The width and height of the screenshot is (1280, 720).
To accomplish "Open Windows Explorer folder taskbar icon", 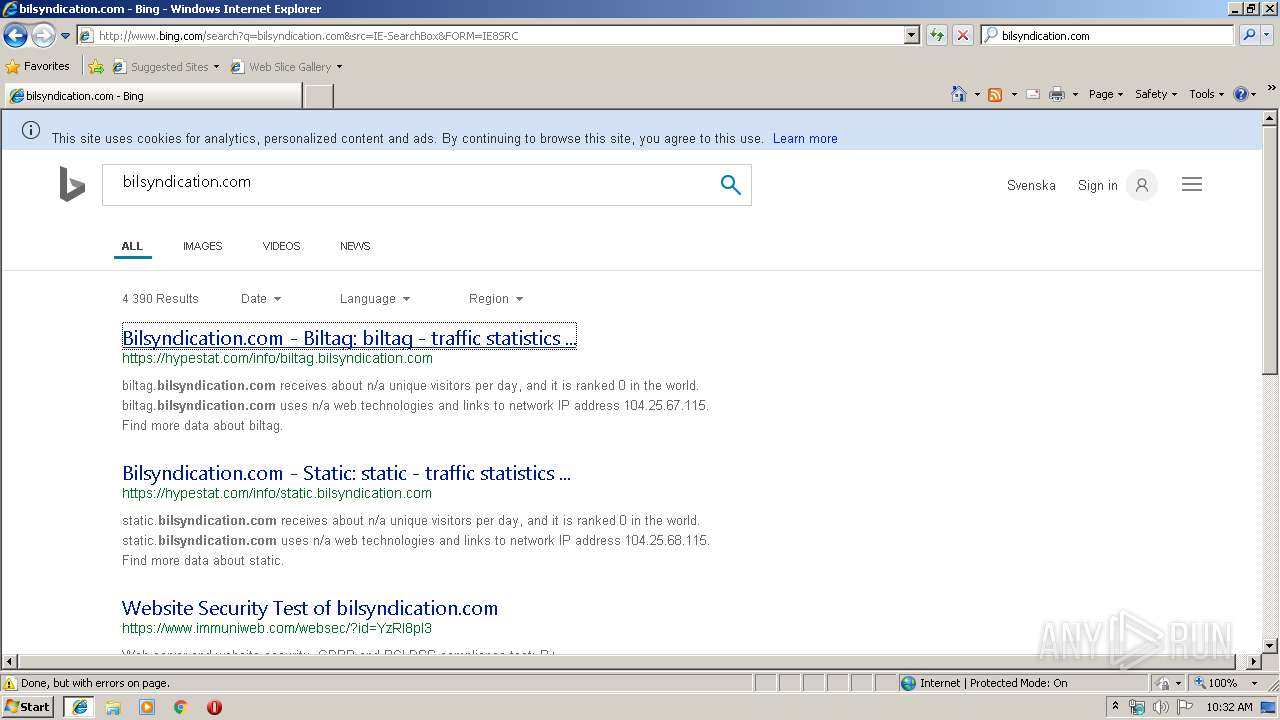I will click(113, 707).
